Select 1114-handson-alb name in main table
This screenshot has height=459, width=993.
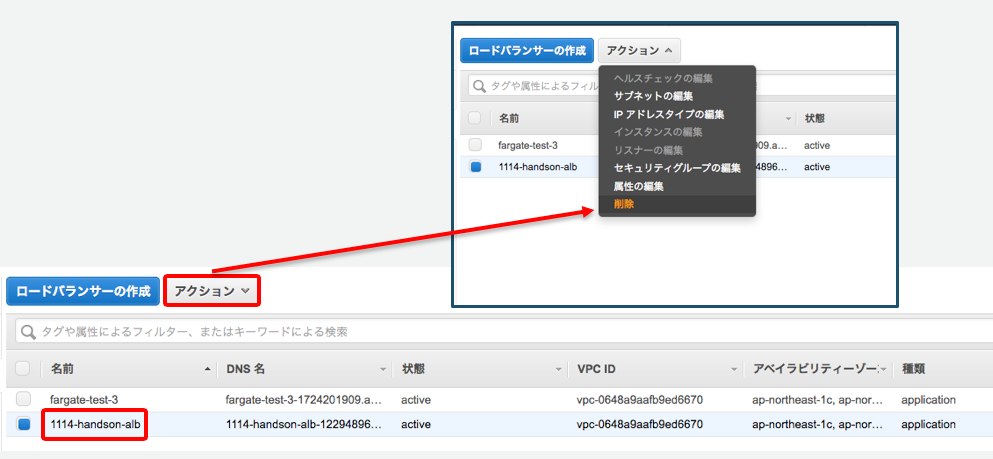95,424
